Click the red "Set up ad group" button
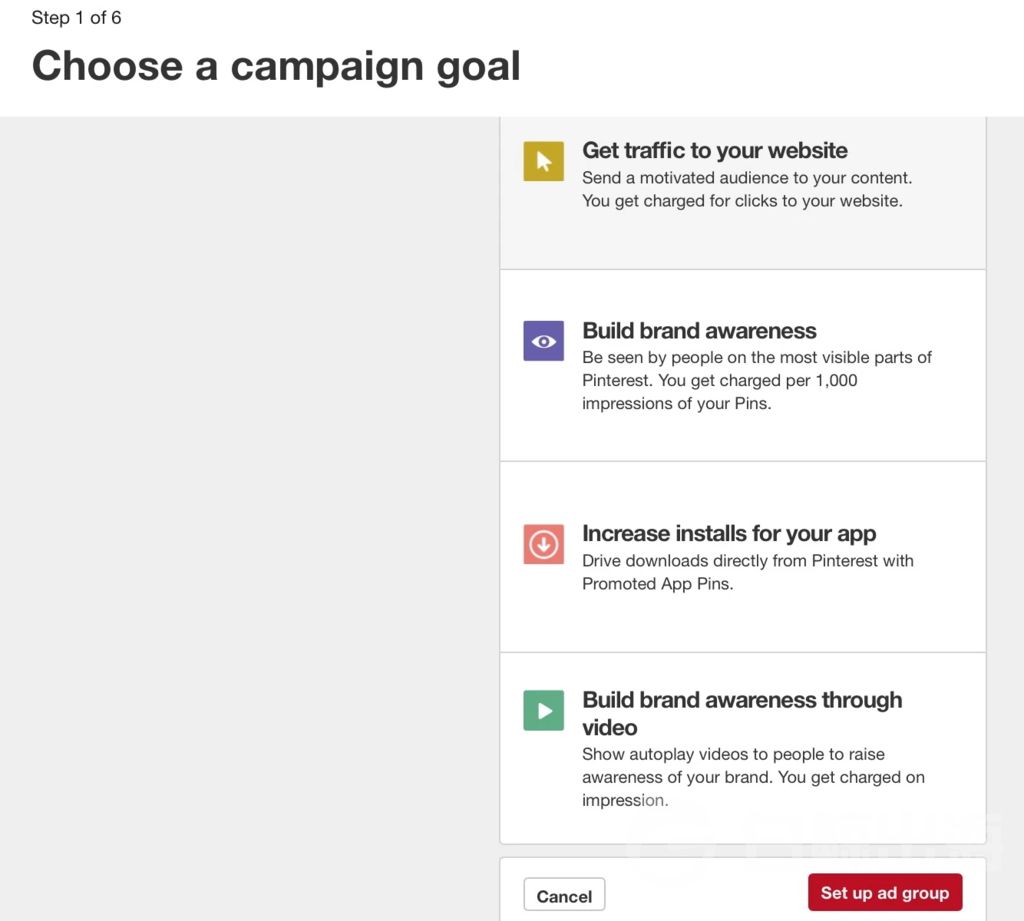Screen dimensions: 1024x921 coord(884,893)
